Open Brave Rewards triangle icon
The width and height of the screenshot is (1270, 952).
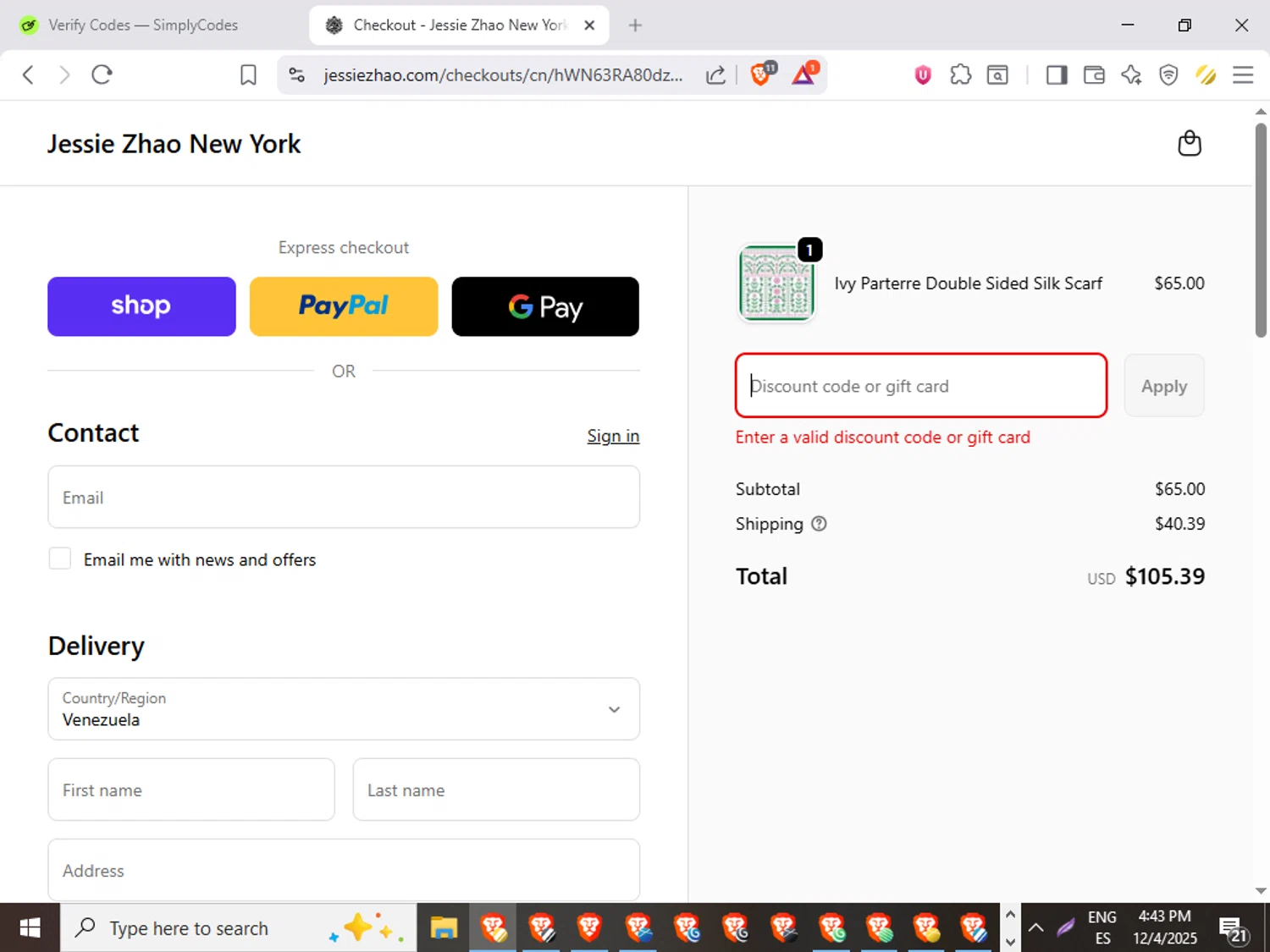pos(804,74)
